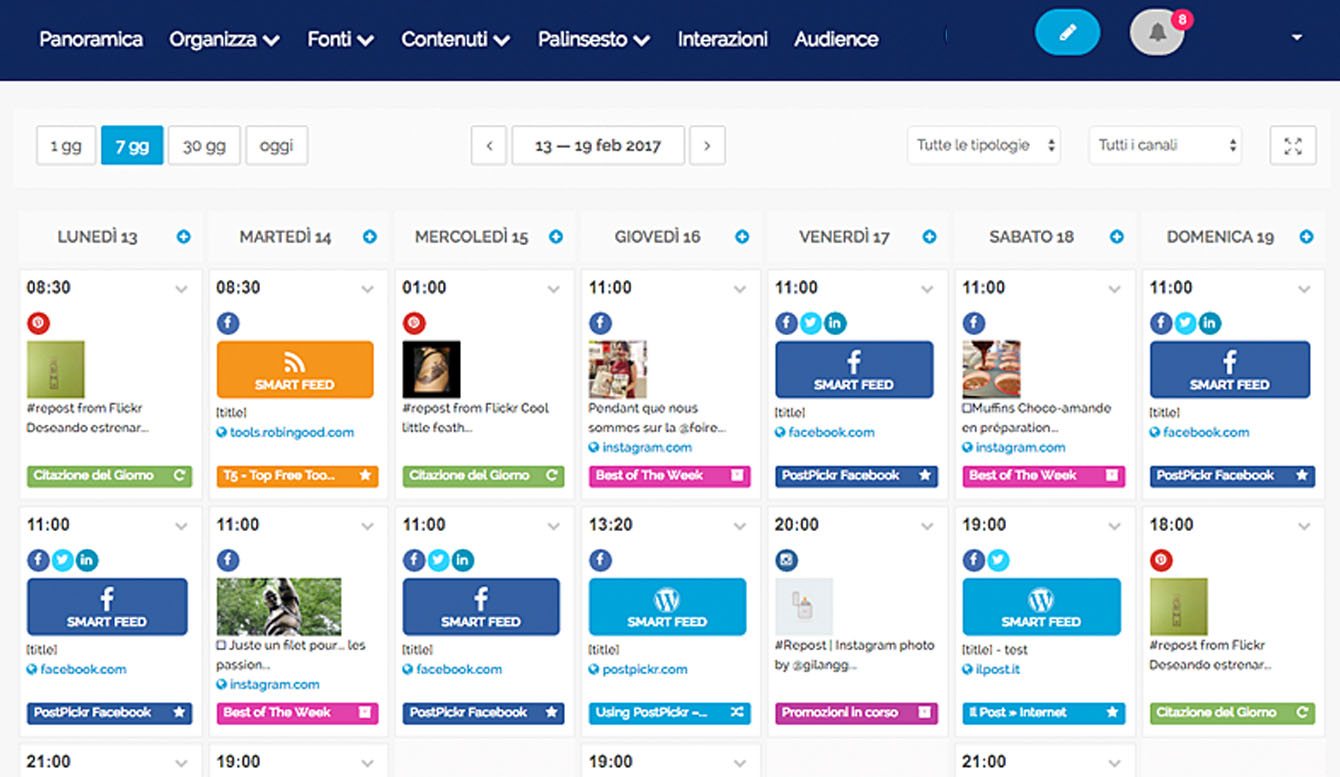Go to the Audience section
The width and height of the screenshot is (1340, 777).
click(x=836, y=39)
